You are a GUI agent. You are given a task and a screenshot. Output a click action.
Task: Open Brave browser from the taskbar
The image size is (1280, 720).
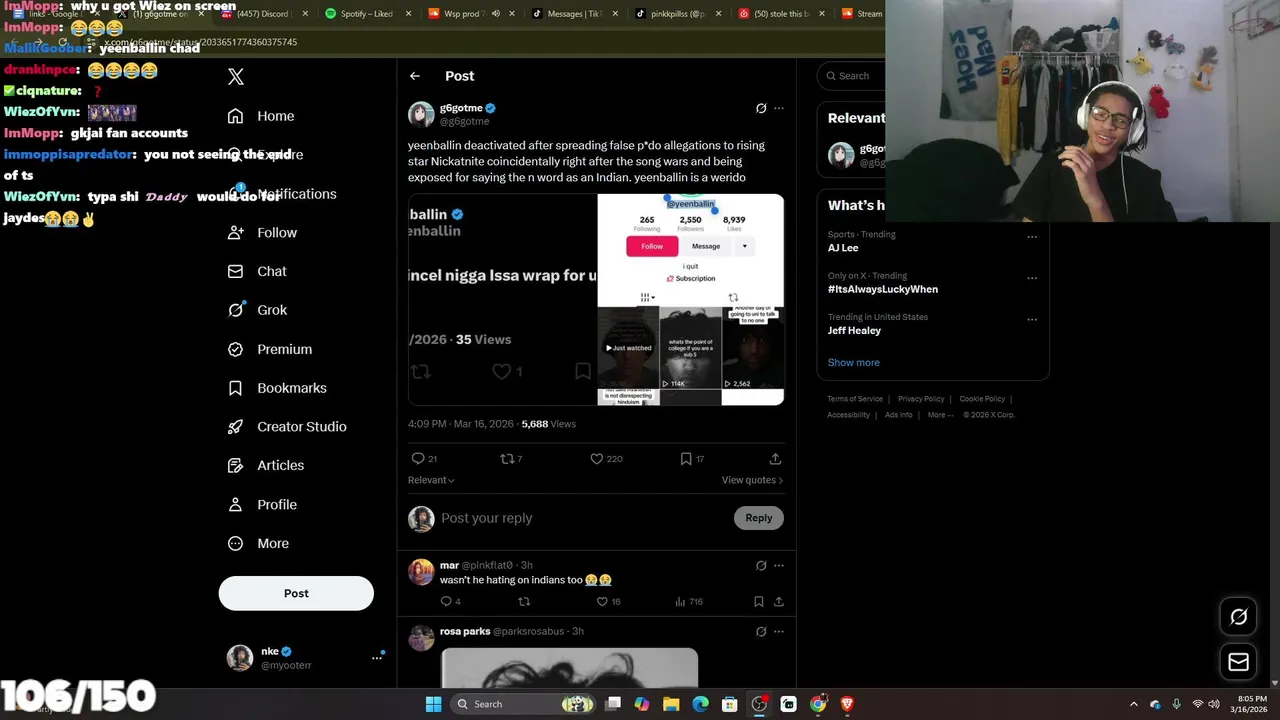point(847,704)
